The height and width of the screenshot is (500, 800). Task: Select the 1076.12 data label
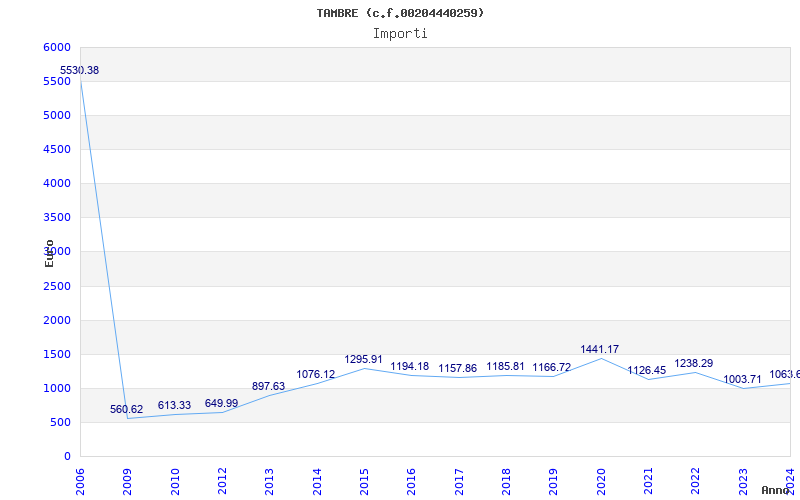(x=316, y=374)
